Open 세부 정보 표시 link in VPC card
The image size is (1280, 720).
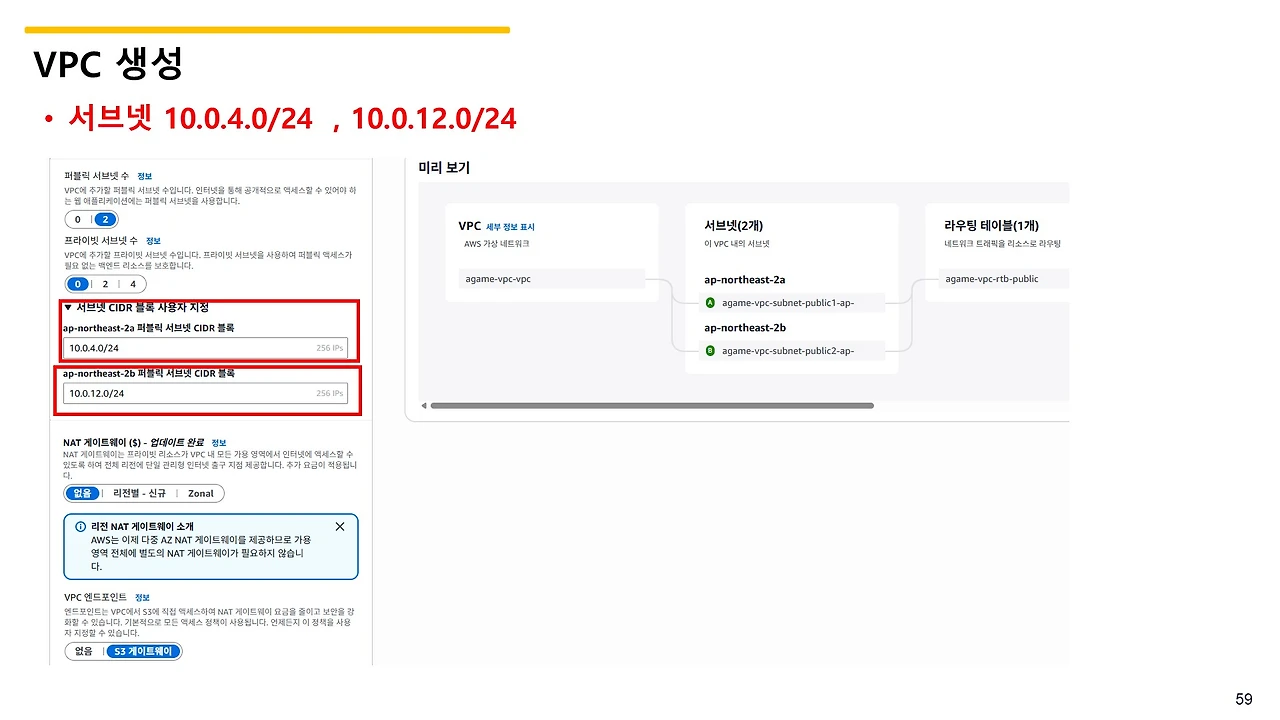point(510,227)
